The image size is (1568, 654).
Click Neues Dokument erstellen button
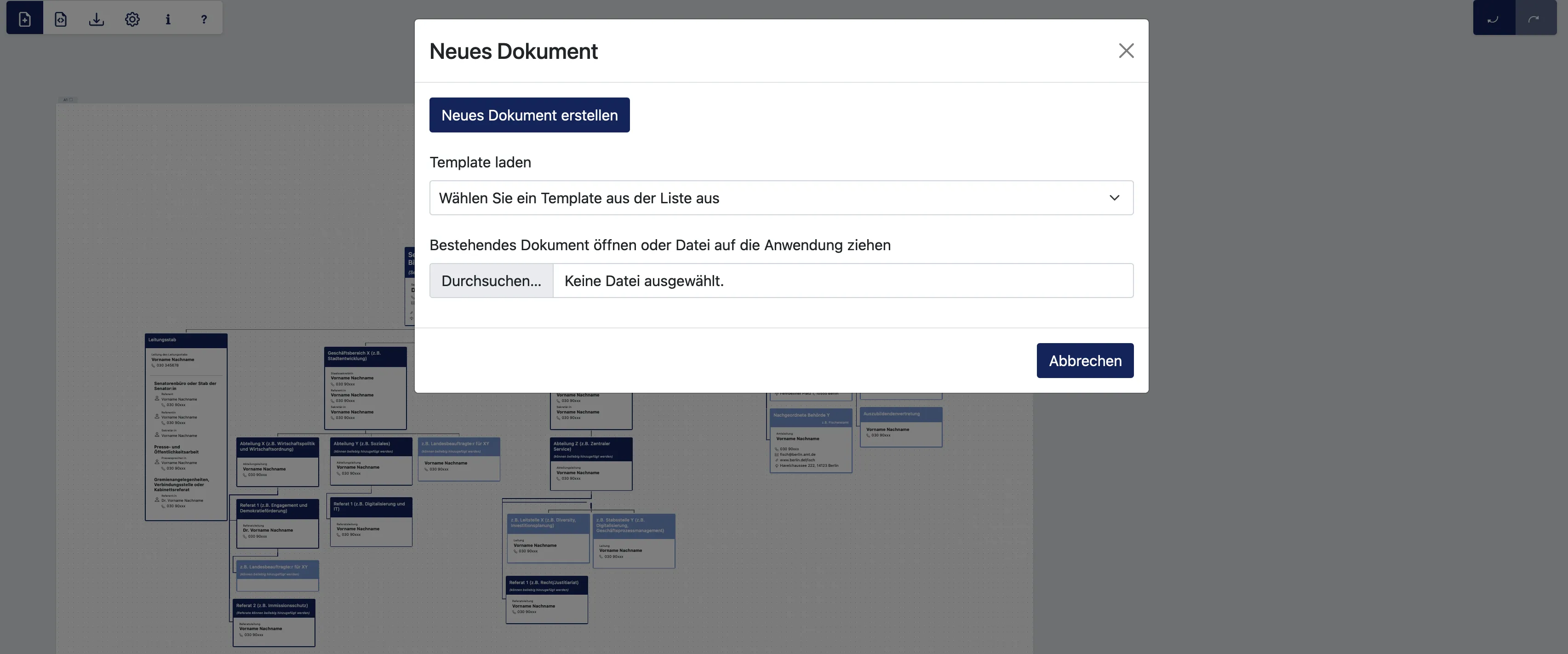pos(529,115)
